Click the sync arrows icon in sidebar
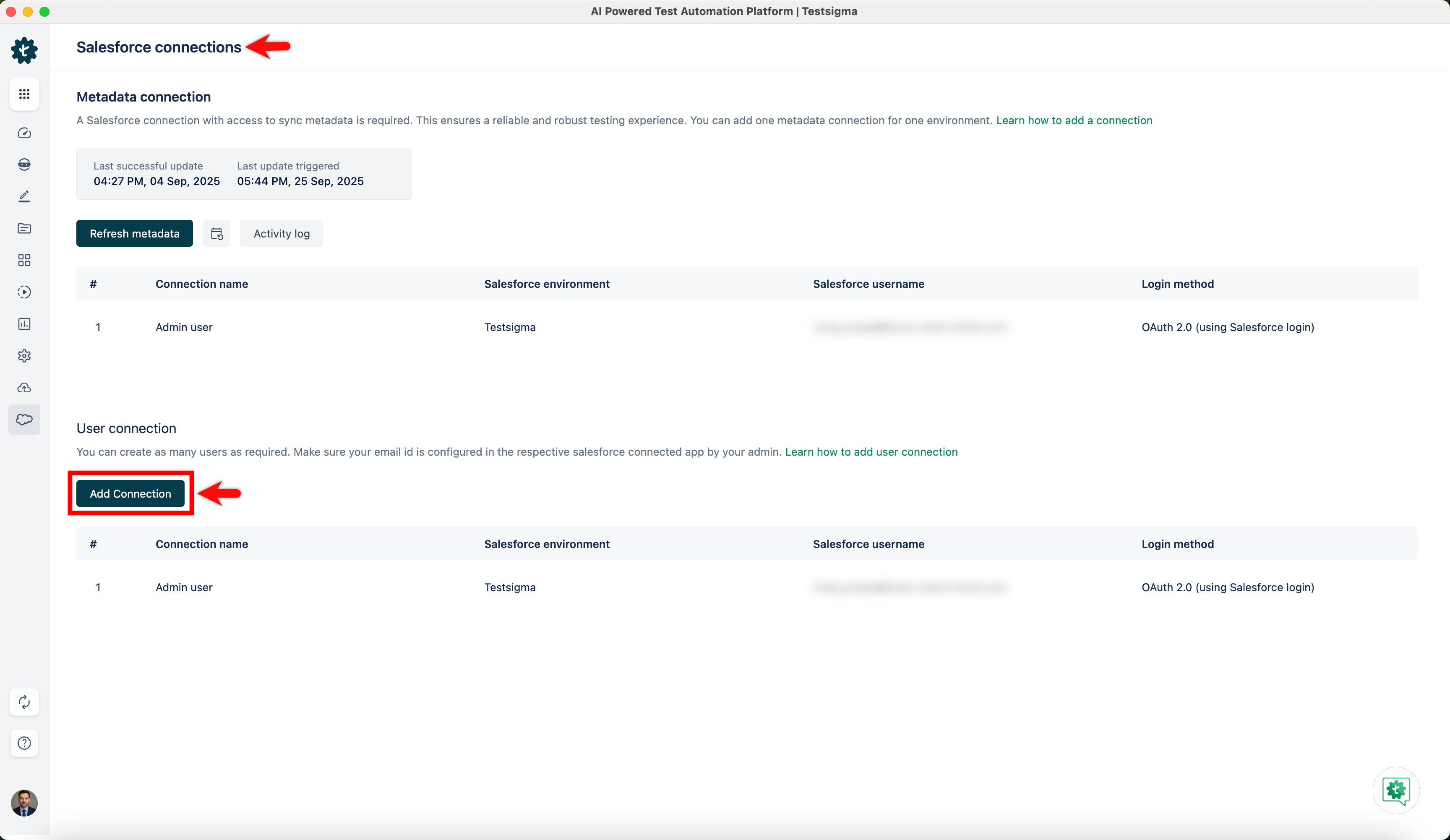This screenshot has height=840, width=1450. 24,702
